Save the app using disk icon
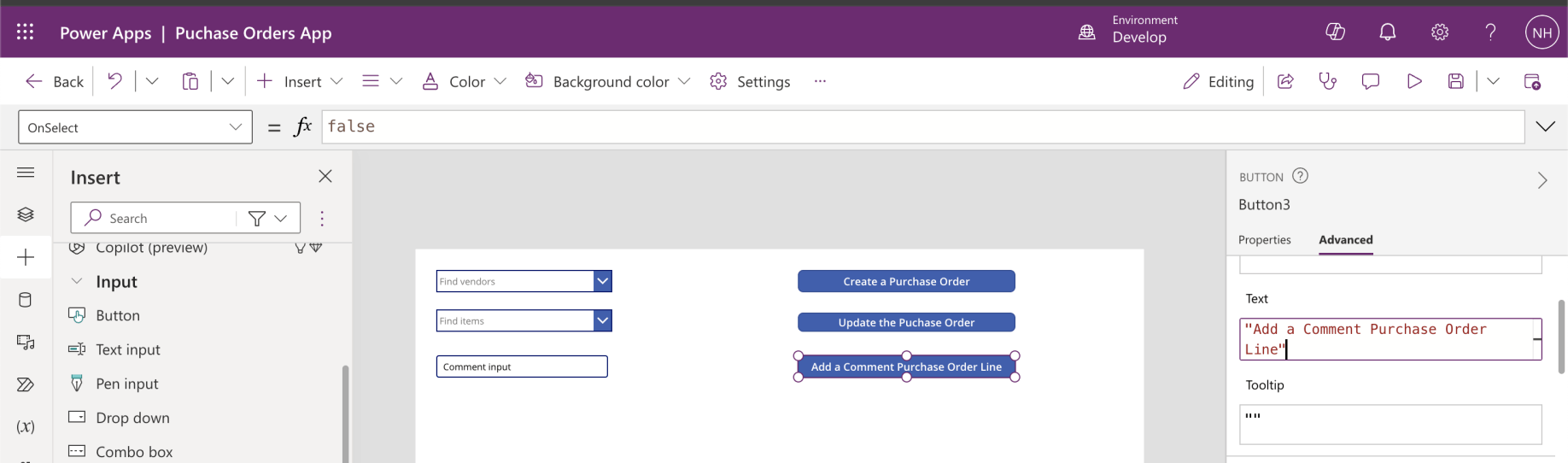The height and width of the screenshot is (463, 1568). (x=1456, y=81)
